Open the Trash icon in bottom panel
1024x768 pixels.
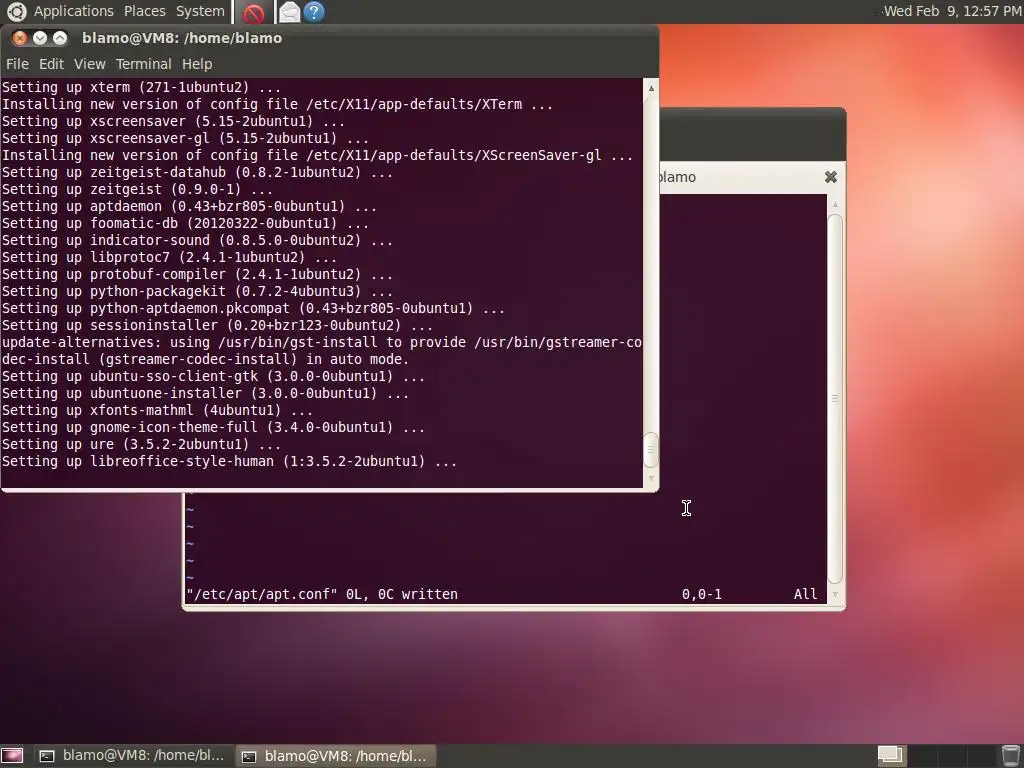coord(1011,756)
